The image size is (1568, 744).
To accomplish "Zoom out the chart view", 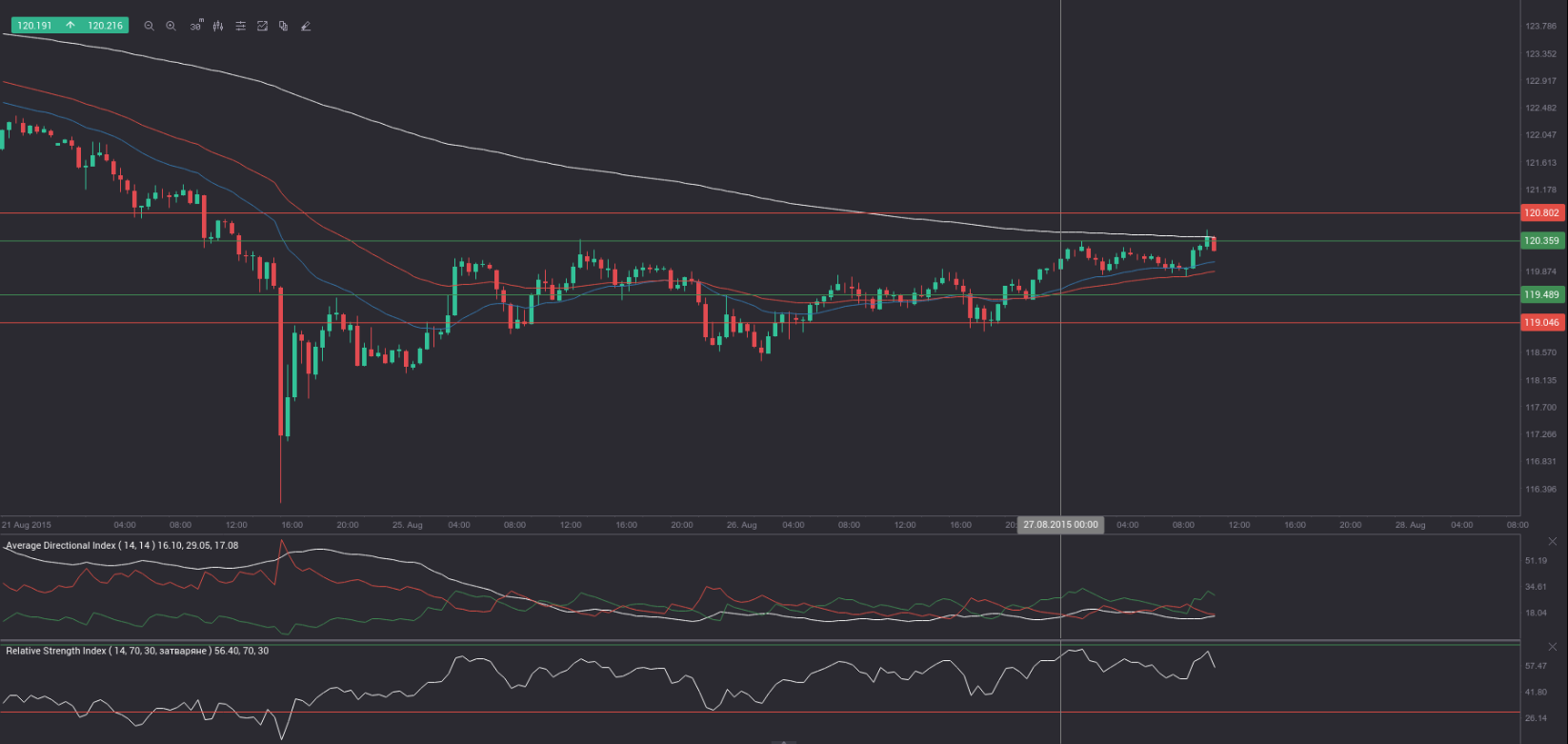I will click(x=149, y=27).
